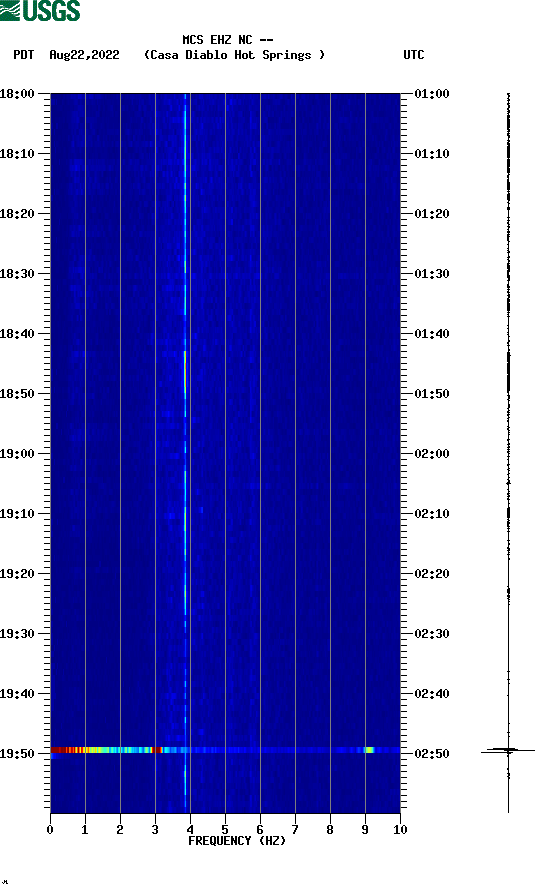The width and height of the screenshot is (552, 893).
Task: Click the 02:50 UTC time label
Action: (432, 754)
